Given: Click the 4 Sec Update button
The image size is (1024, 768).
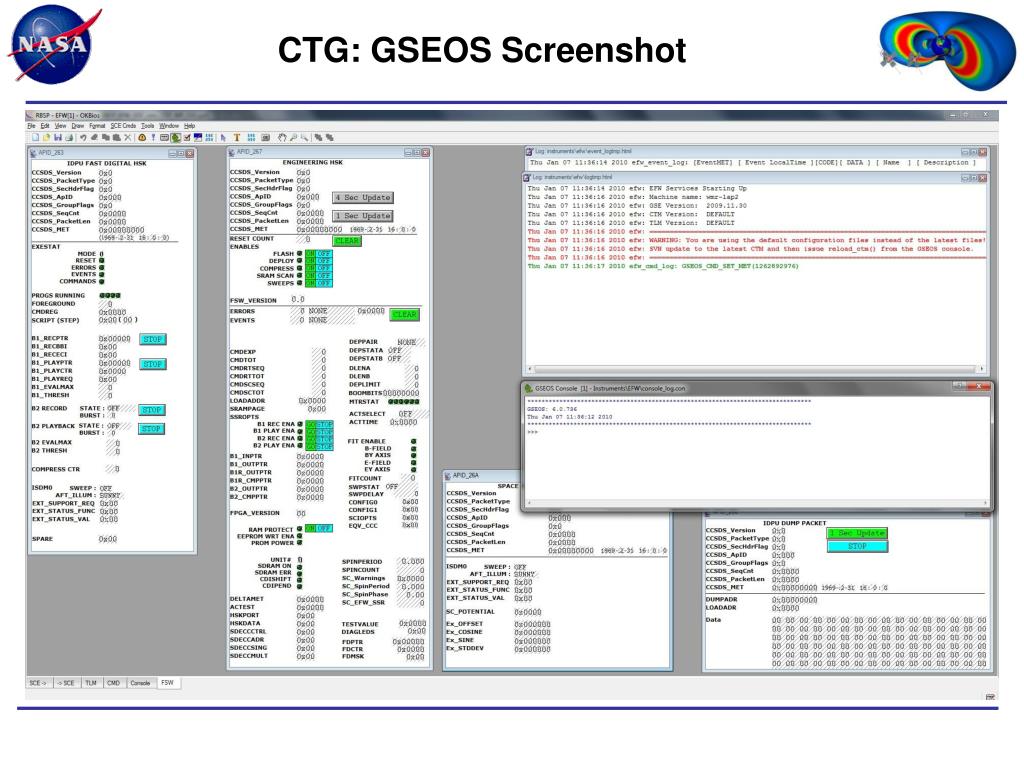Looking at the screenshot, I should coord(363,197).
